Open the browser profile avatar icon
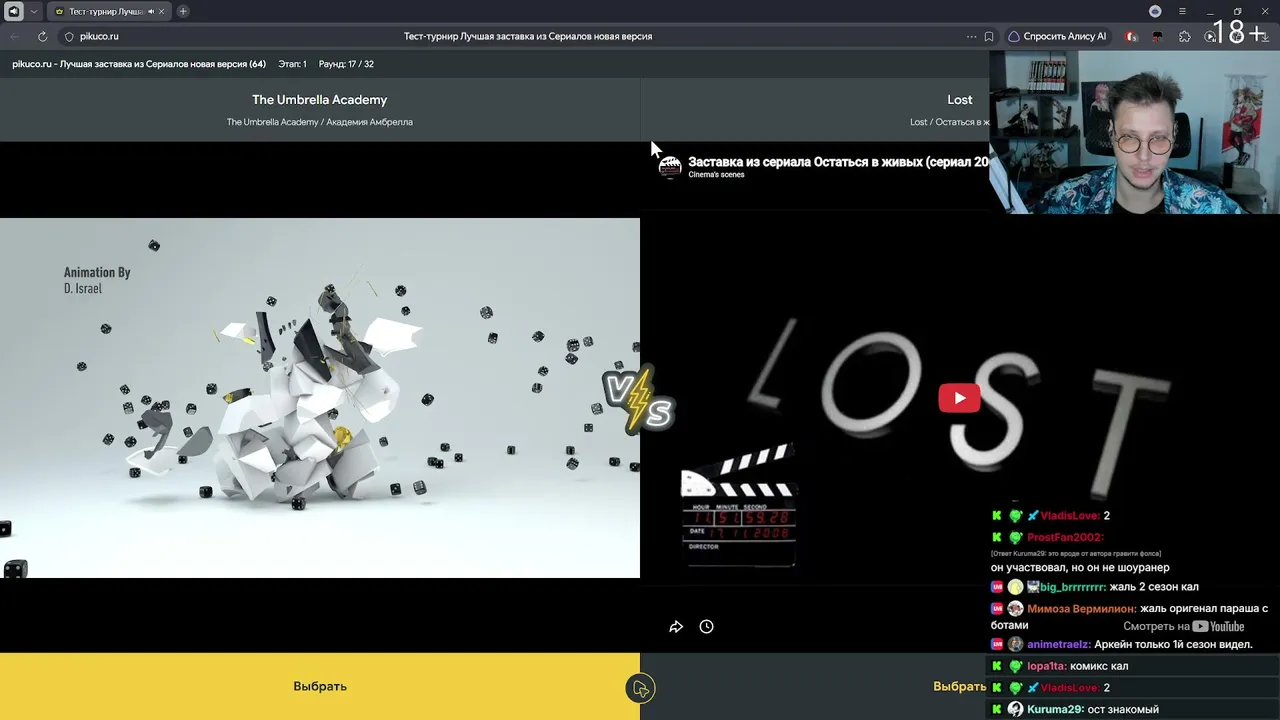 tap(1155, 11)
